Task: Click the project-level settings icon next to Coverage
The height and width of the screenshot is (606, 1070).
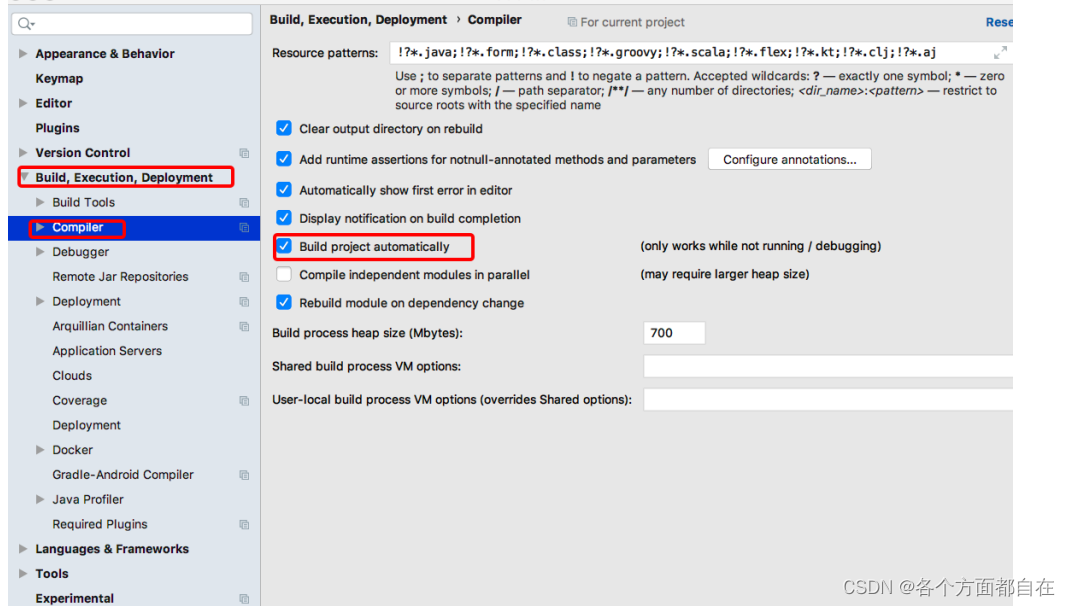Action: click(244, 400)
